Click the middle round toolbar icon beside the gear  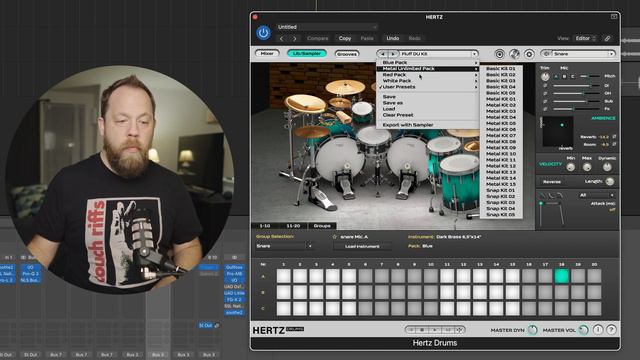[x=514, y=54]
